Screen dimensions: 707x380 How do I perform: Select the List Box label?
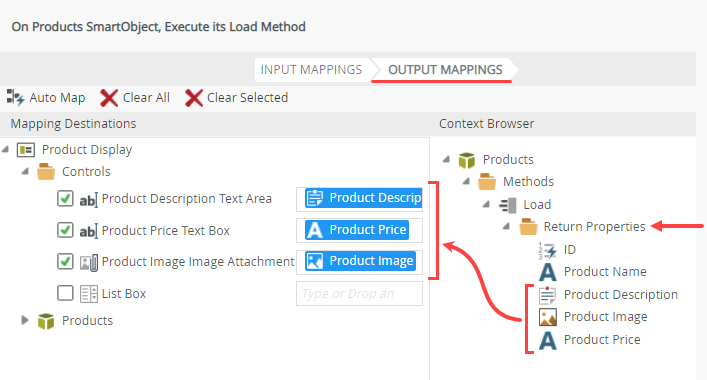124,294
